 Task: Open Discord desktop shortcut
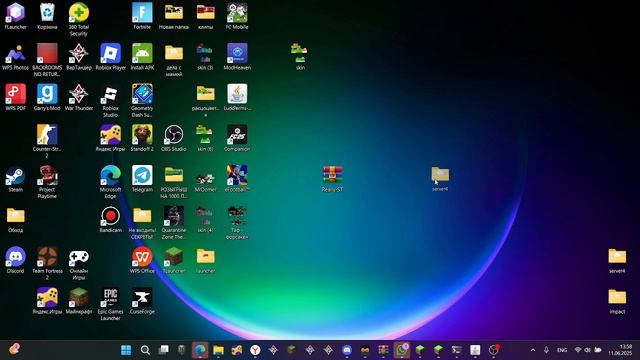point(16,260)
